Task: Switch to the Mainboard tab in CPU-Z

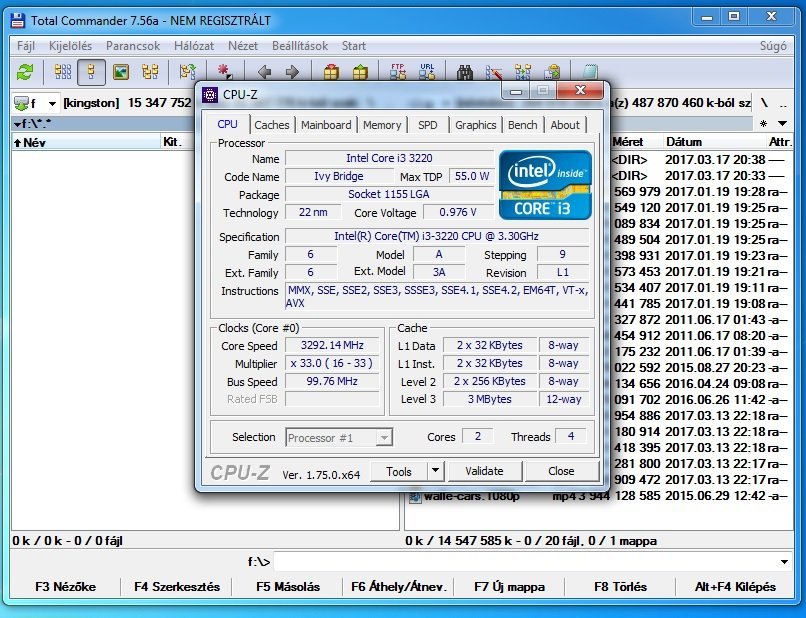Action: click(x=326, y=125)
